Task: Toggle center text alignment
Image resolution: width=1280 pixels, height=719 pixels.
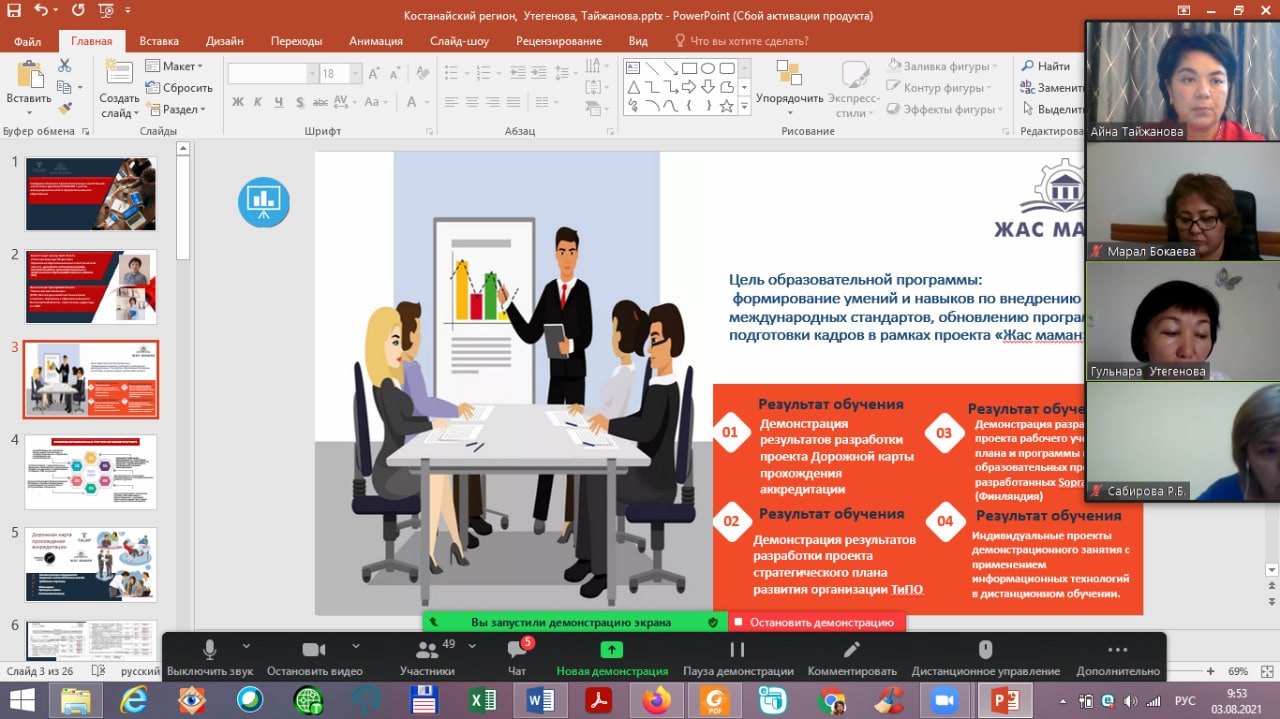Action: pyautogui.click(x=472, y=102)
